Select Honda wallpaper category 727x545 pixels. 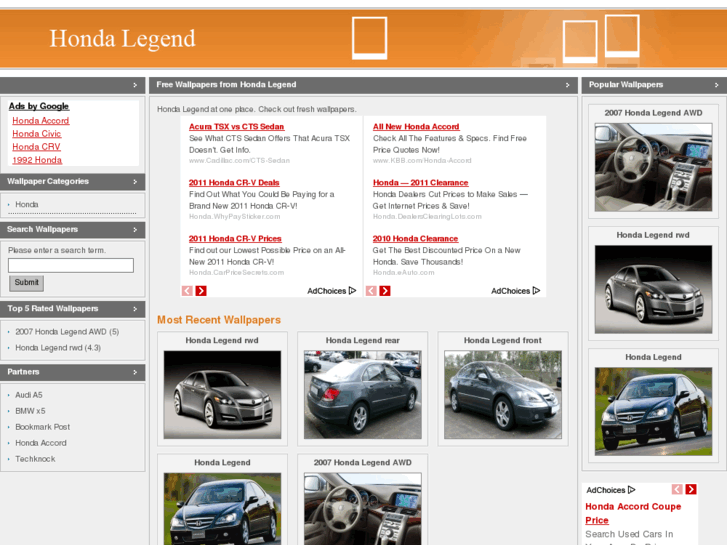pyautogui.click(x=27, y=204)
